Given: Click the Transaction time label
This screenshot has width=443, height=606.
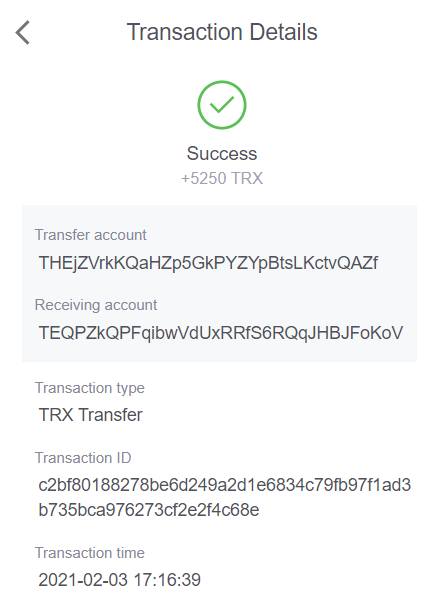Looking at the screenshot, I should 90,553.
